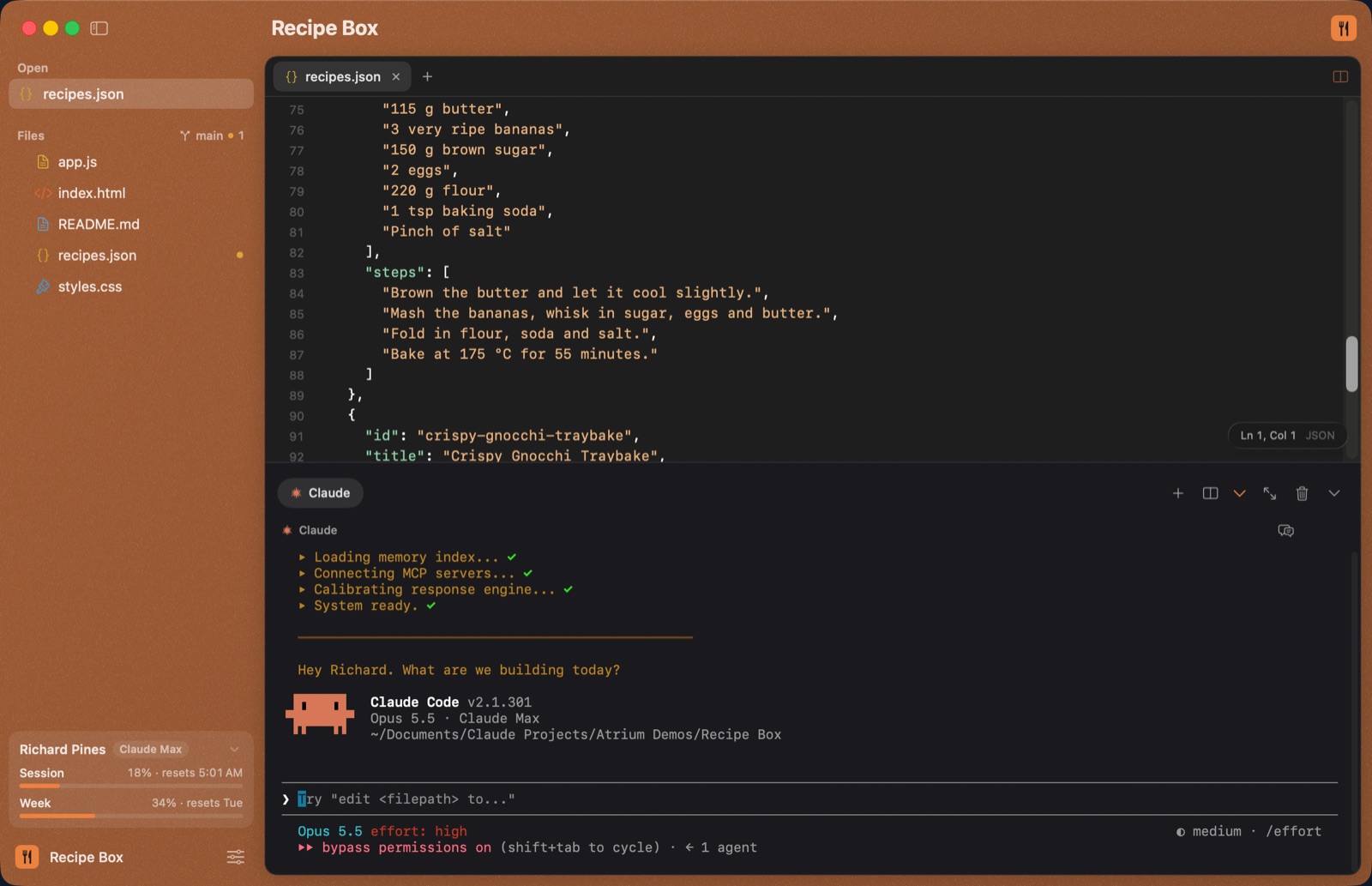Click the Claude Code pixel mascot
Viewport: 1372px width, 886px height.
tap(320, 714)
